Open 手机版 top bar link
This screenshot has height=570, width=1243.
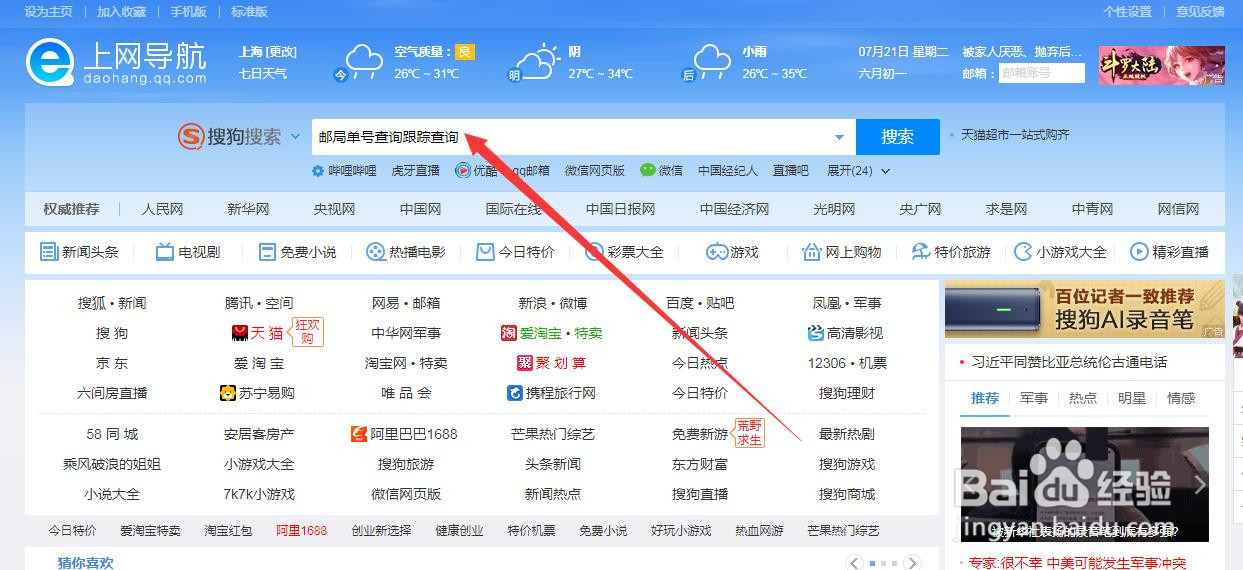click(x=189, y=12)
